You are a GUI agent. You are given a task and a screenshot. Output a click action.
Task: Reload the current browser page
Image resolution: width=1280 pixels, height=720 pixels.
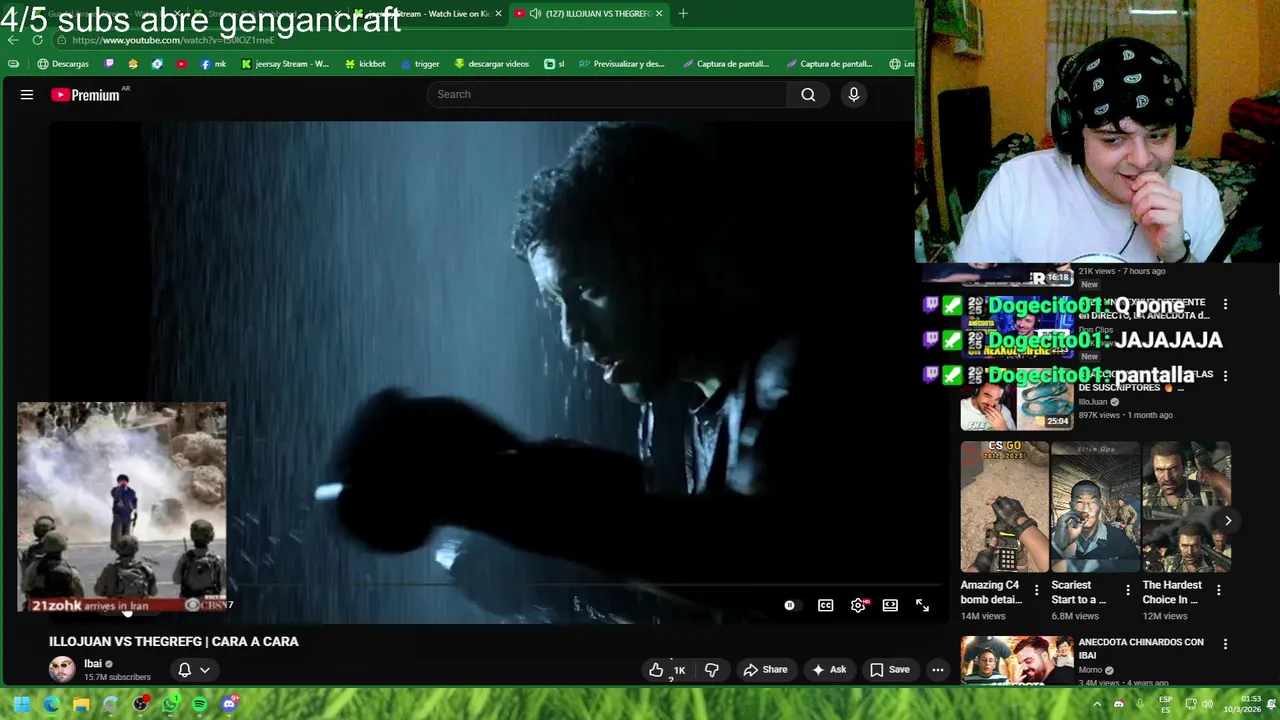point(37,40)
